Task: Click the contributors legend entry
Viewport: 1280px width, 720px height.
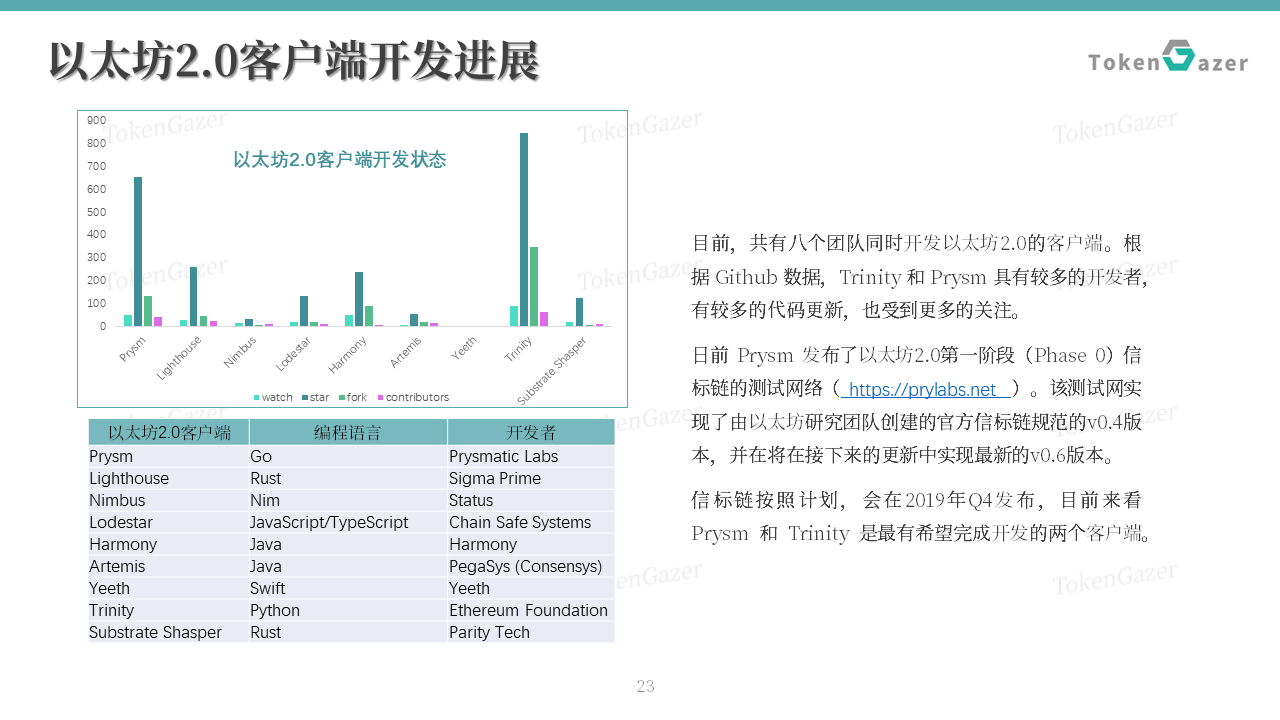Action: [413, 398]
